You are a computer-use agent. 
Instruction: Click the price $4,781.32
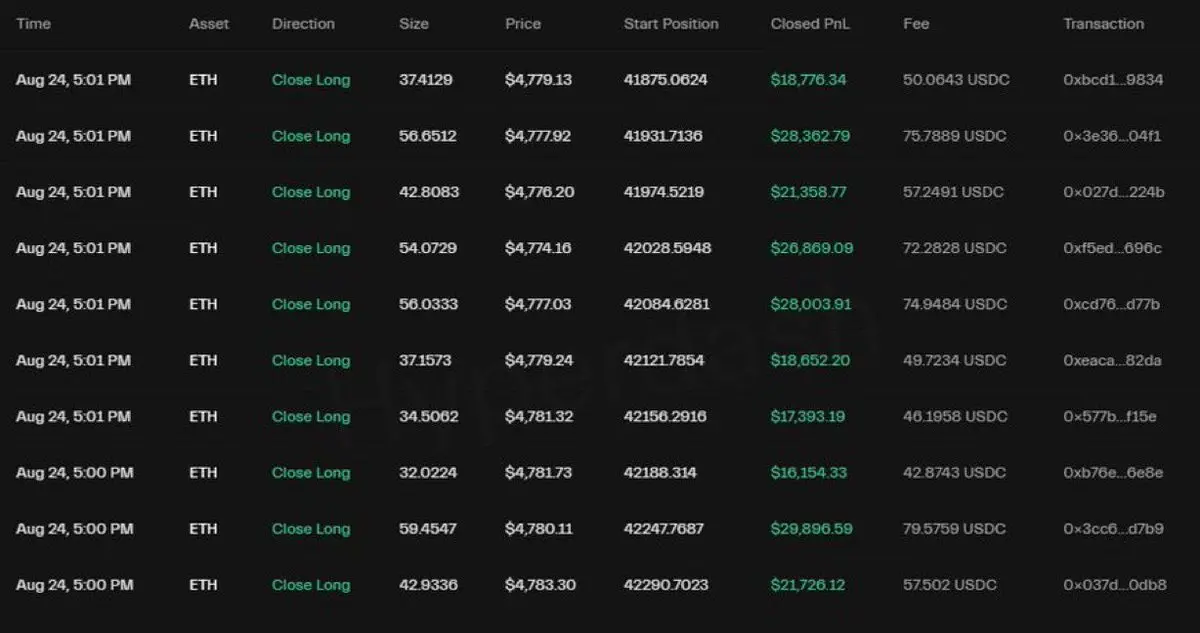pyautogui.click(x=539, y=416)
